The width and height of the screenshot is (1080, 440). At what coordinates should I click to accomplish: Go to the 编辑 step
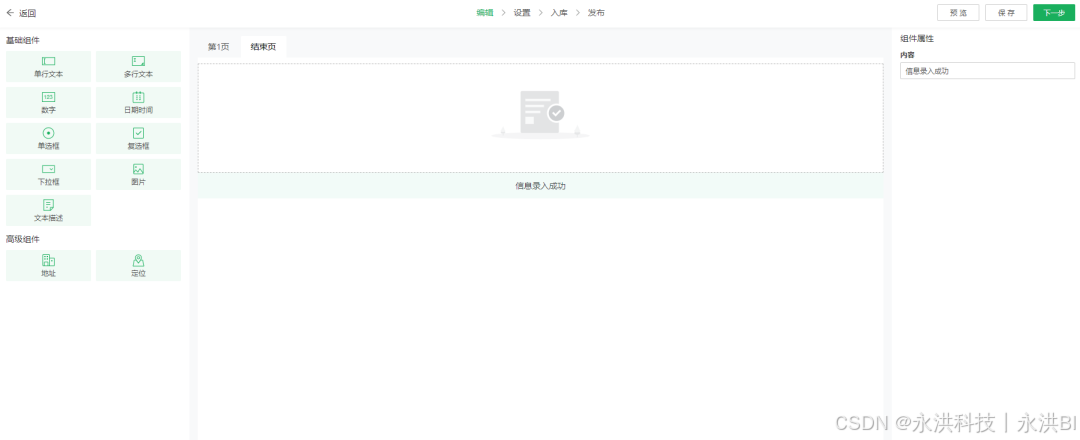(x=485, y=13)
